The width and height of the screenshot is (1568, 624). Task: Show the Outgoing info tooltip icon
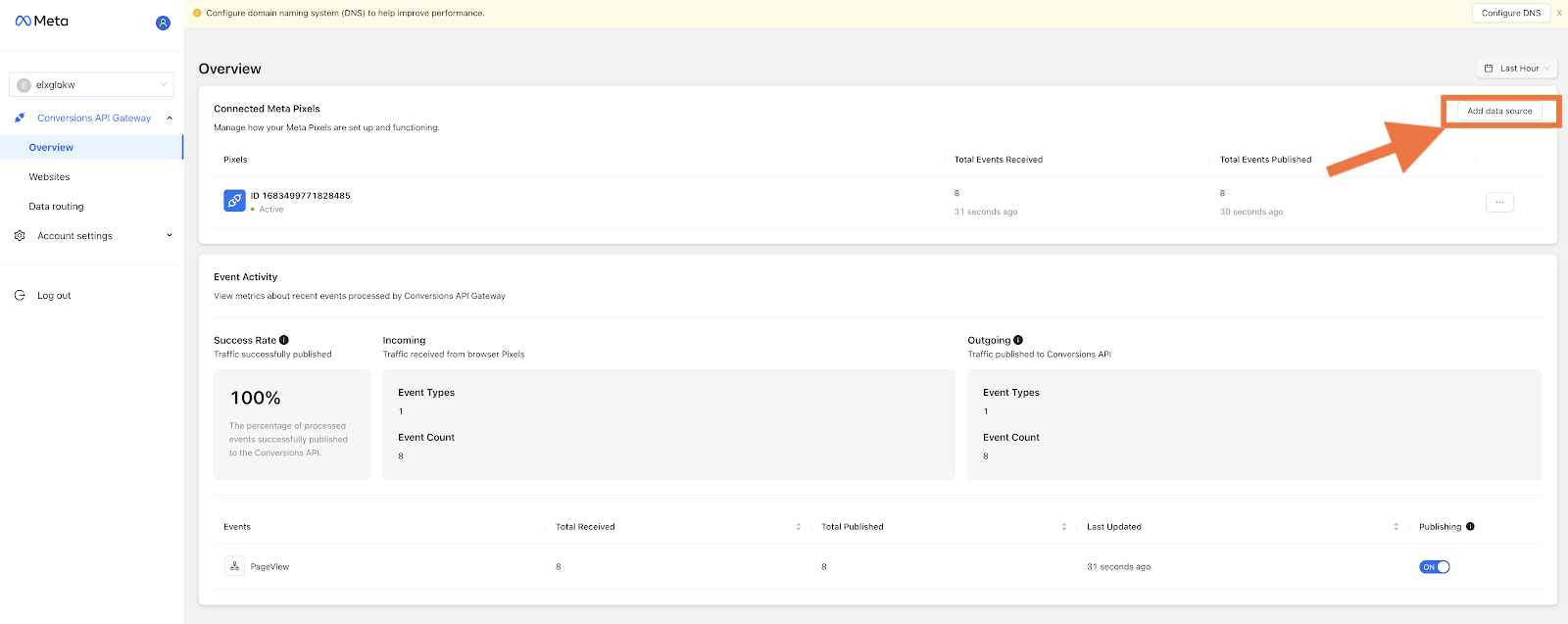tap(1018, 340)
